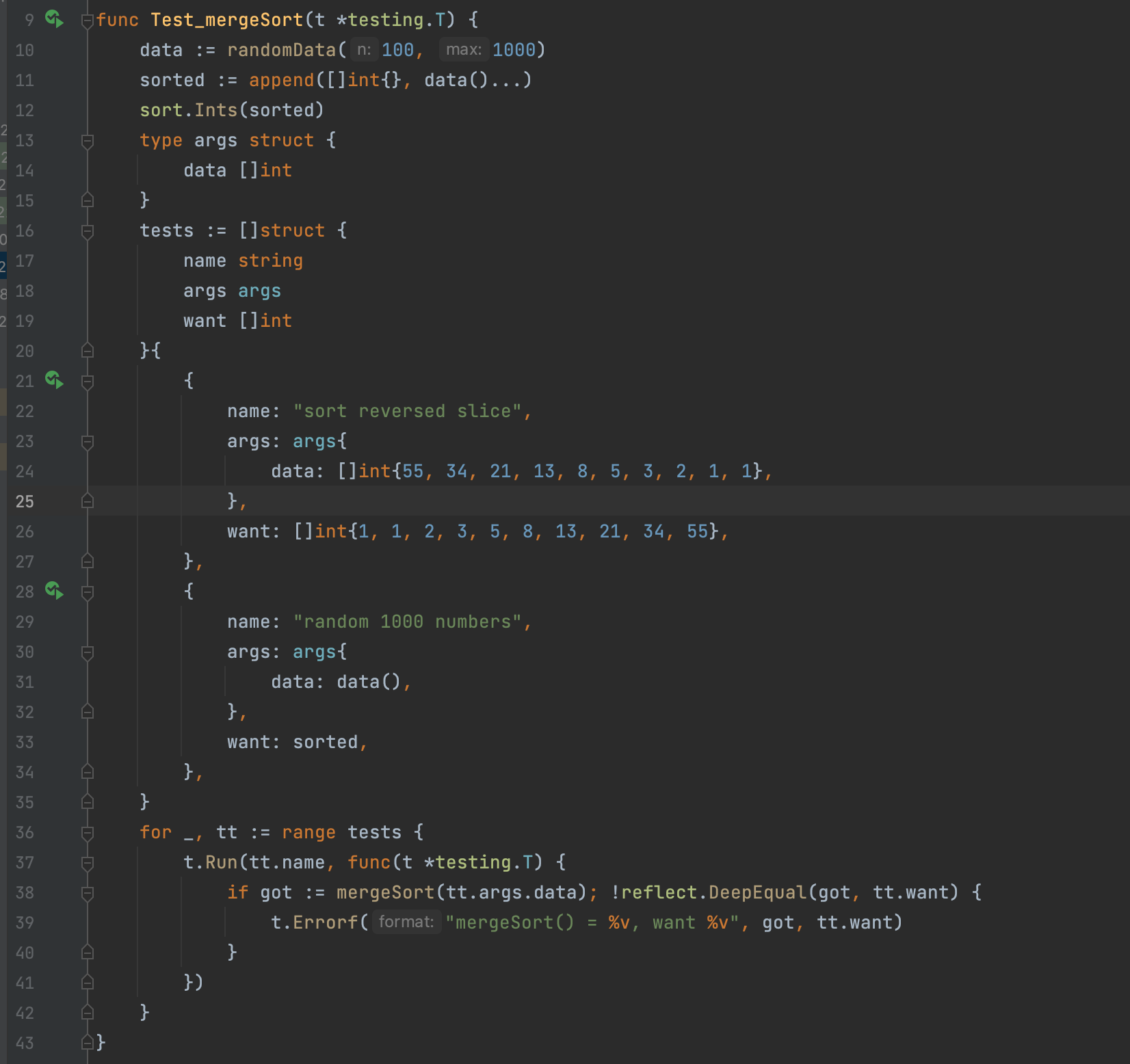Fold the type args struct on line 13
The width and height of the screenshot is (1130, 1064).
pos(87,141)
